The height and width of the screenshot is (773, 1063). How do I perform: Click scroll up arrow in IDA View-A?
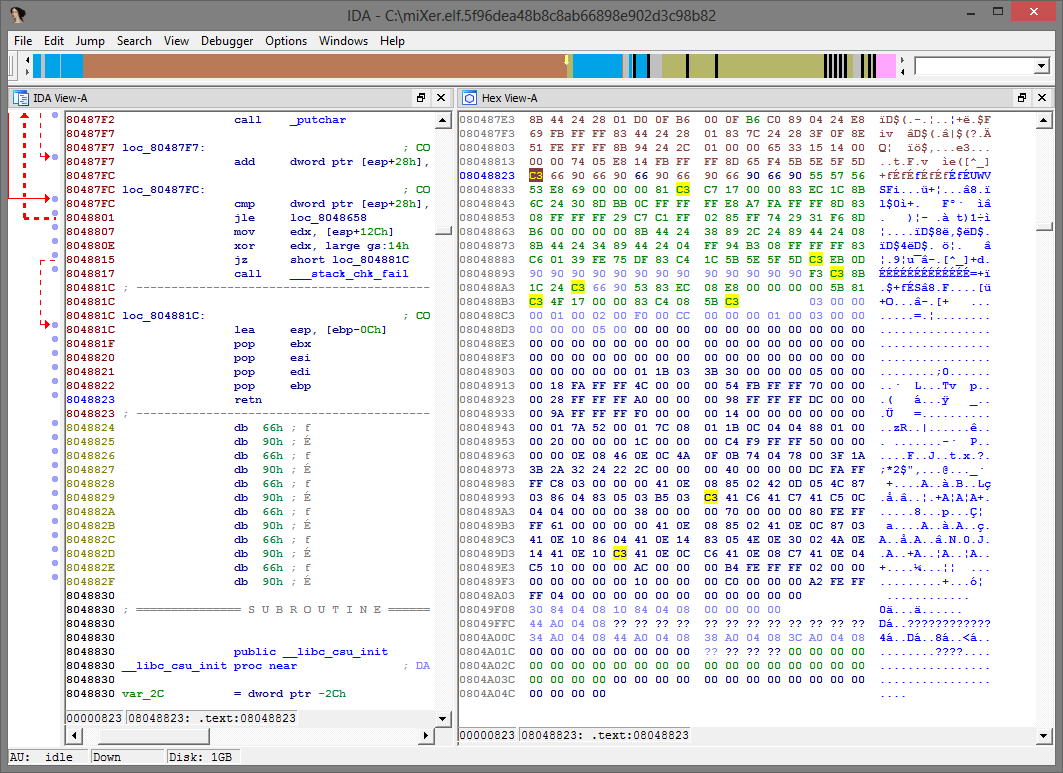click(x=443, y=121)
